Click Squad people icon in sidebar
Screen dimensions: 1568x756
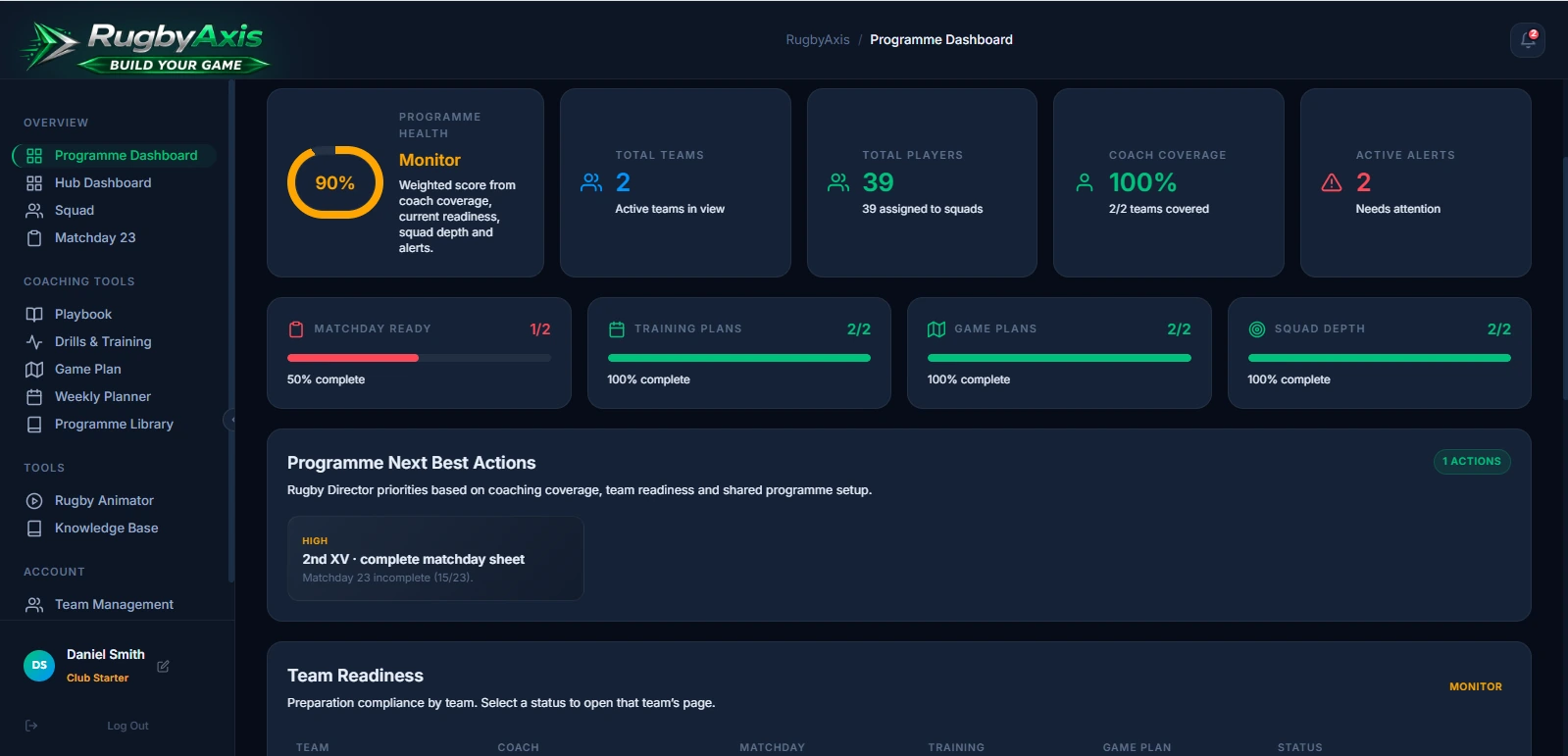click(x=34, y=211)
